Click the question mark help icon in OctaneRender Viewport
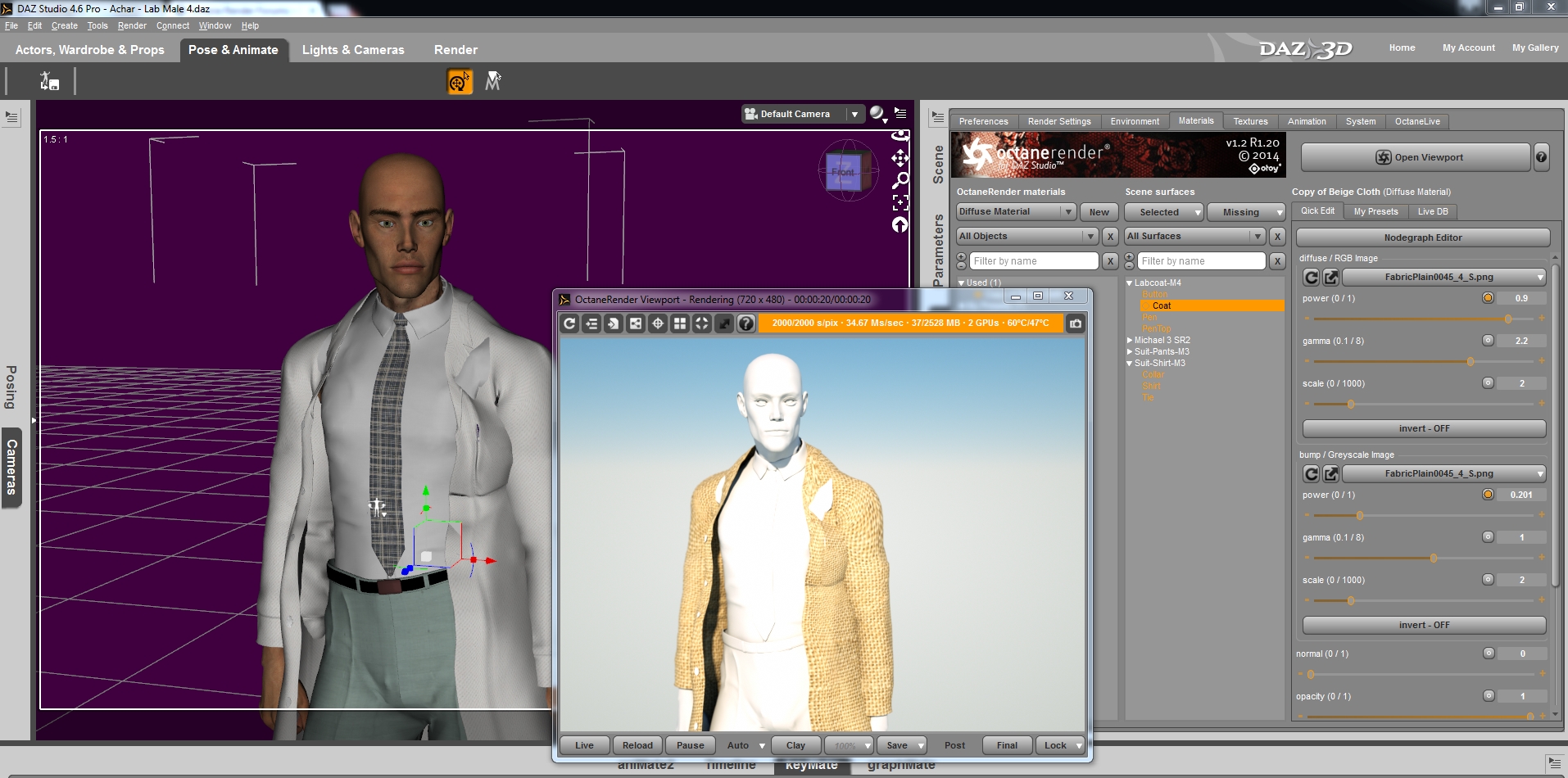This screenshot has height=778, width=1568. (x=746, y=323)
